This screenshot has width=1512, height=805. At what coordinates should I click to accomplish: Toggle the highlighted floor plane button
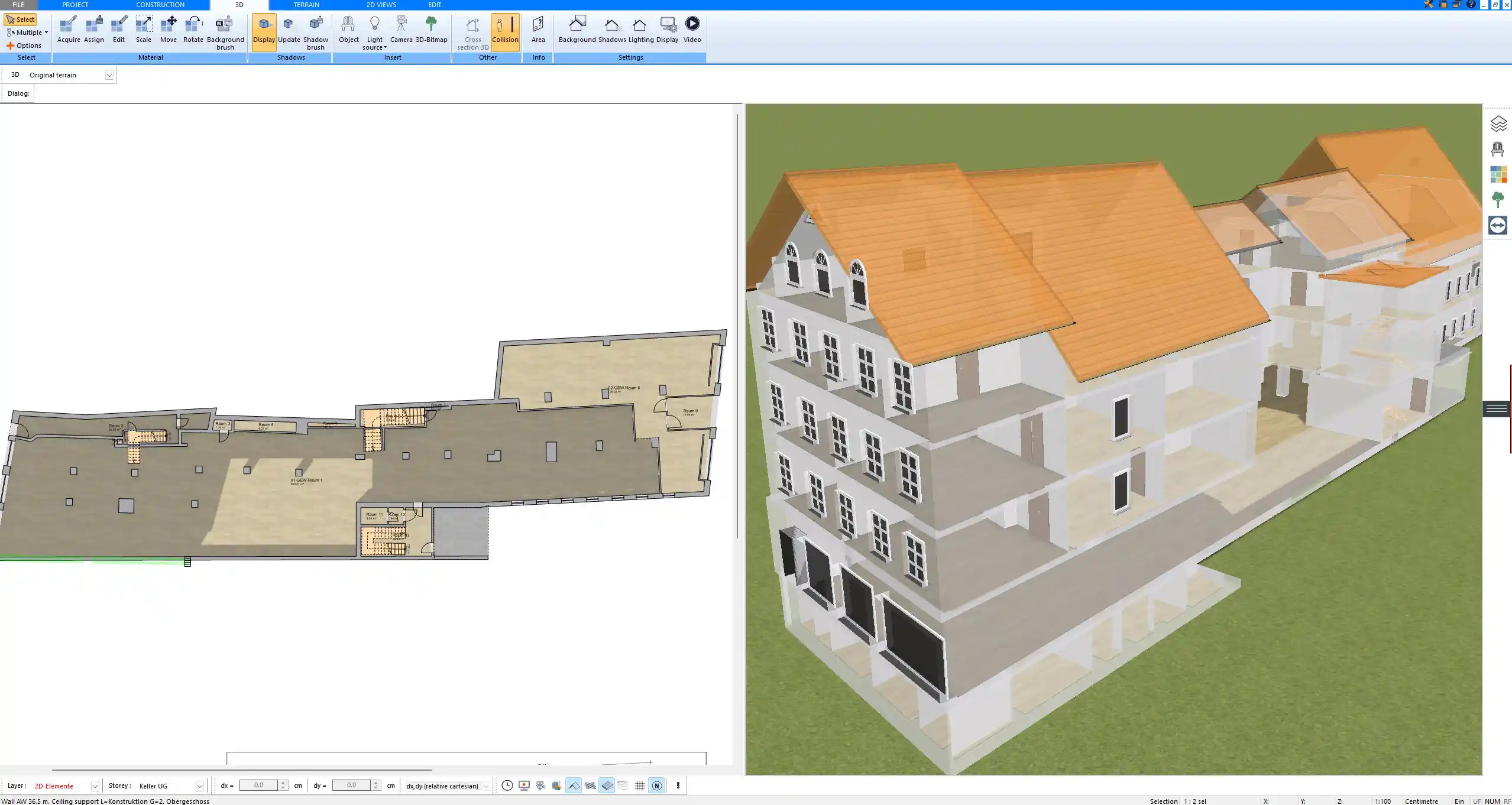coord(607,785)
